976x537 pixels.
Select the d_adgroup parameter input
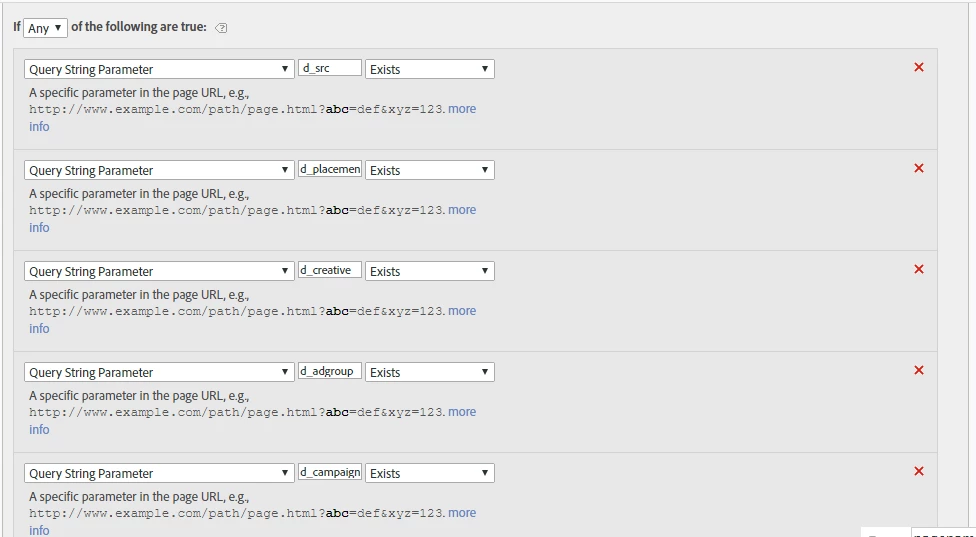330,371
